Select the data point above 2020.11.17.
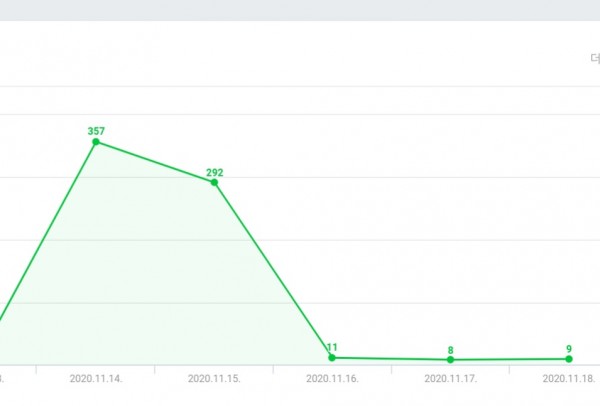Screen dimensions: 600x406 [450, 360]
